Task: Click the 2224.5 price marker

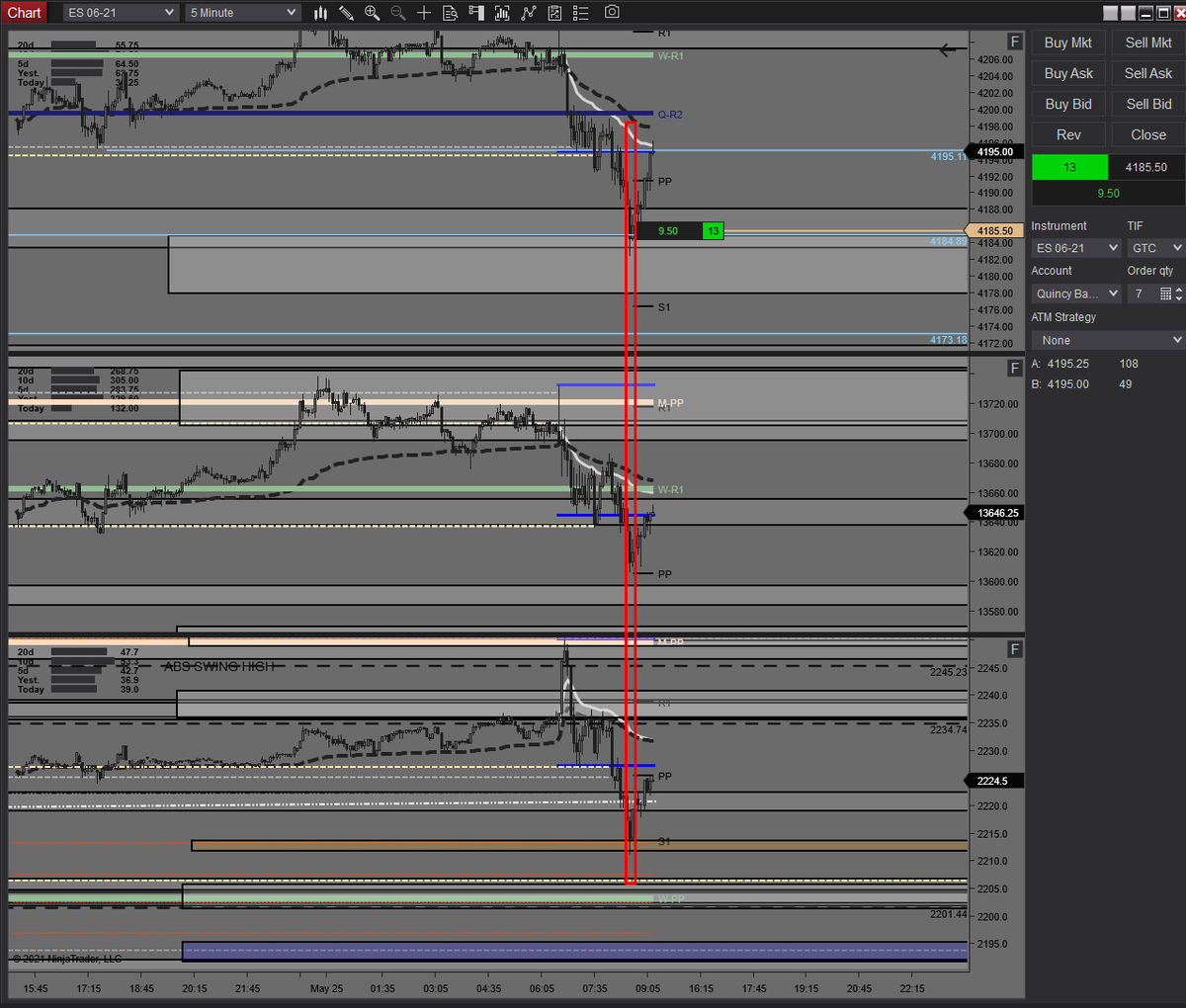Action: [x=994, y=781]
